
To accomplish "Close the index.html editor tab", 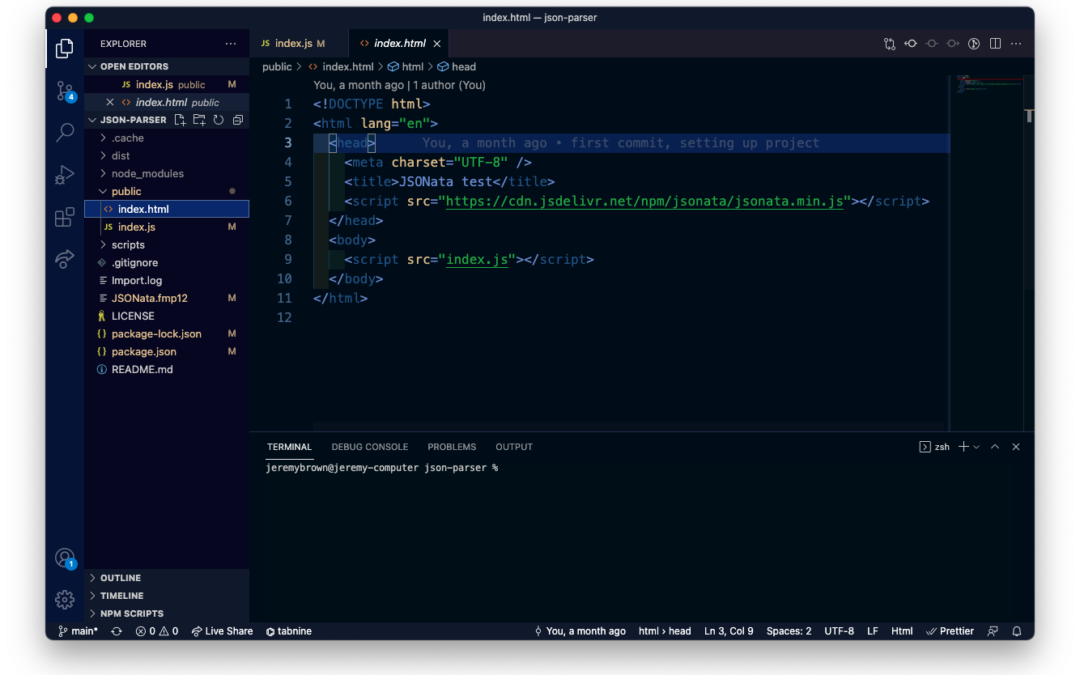I will tap(437, 43).
